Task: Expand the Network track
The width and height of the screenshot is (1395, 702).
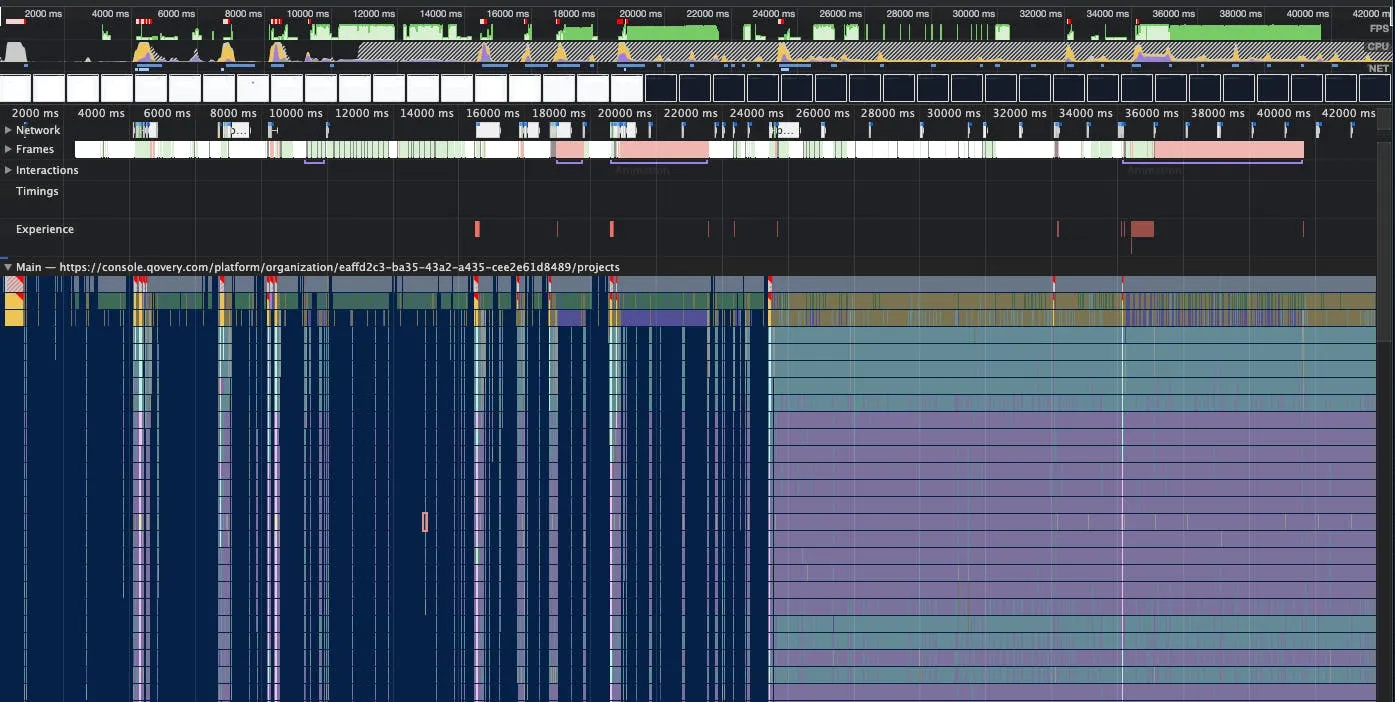Action: pos(9,130)
